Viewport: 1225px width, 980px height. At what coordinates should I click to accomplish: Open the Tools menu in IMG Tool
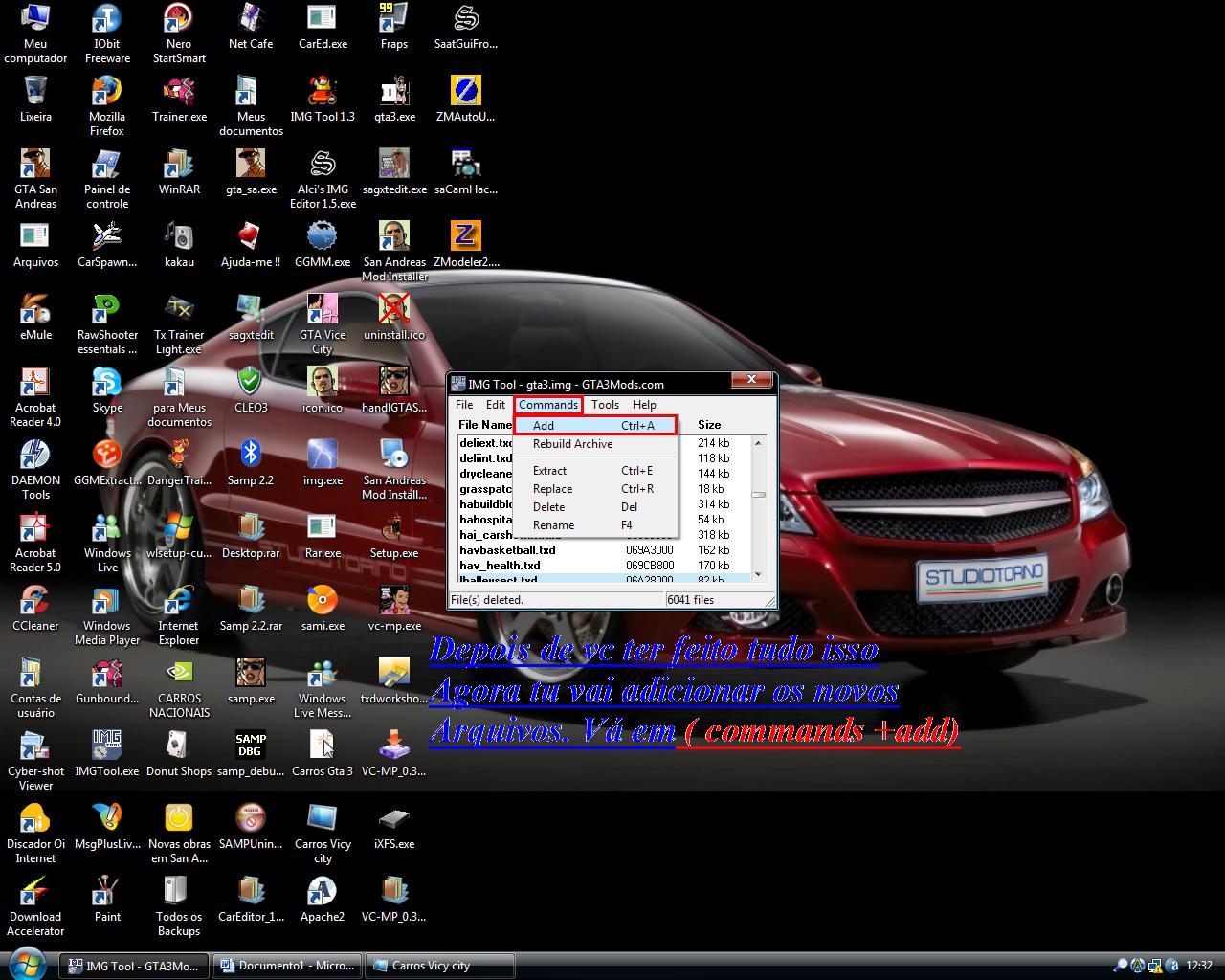605,405
